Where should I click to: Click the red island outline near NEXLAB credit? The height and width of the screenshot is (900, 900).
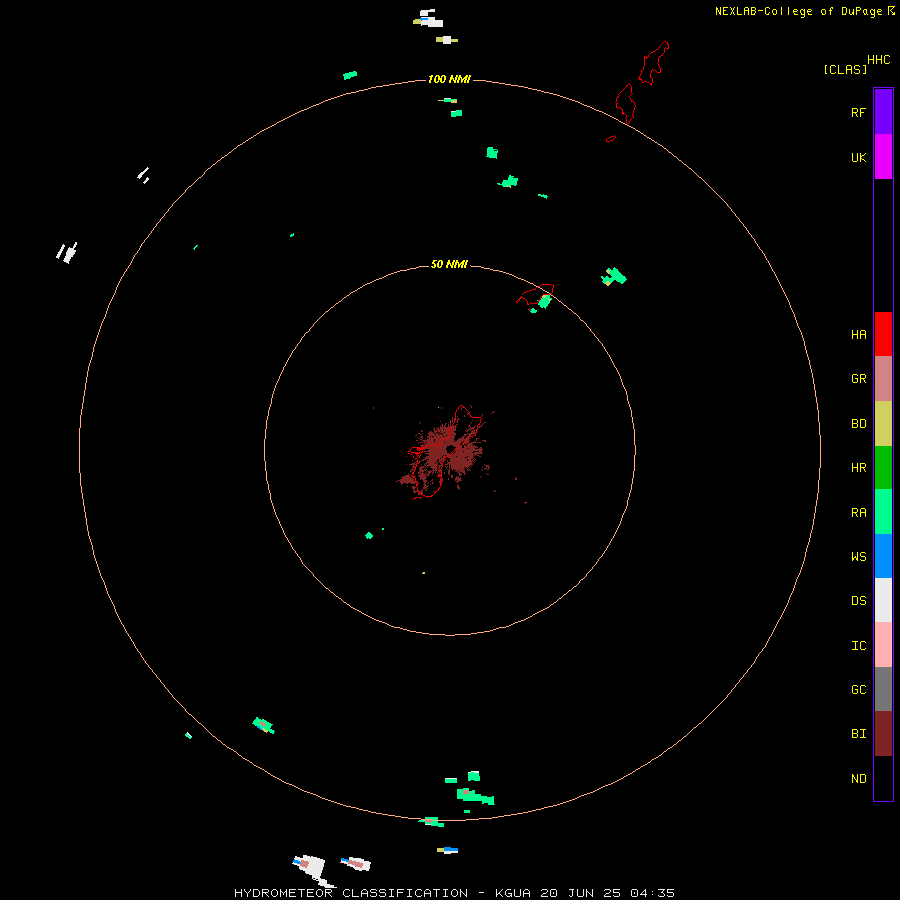click(x=653, y=63)
